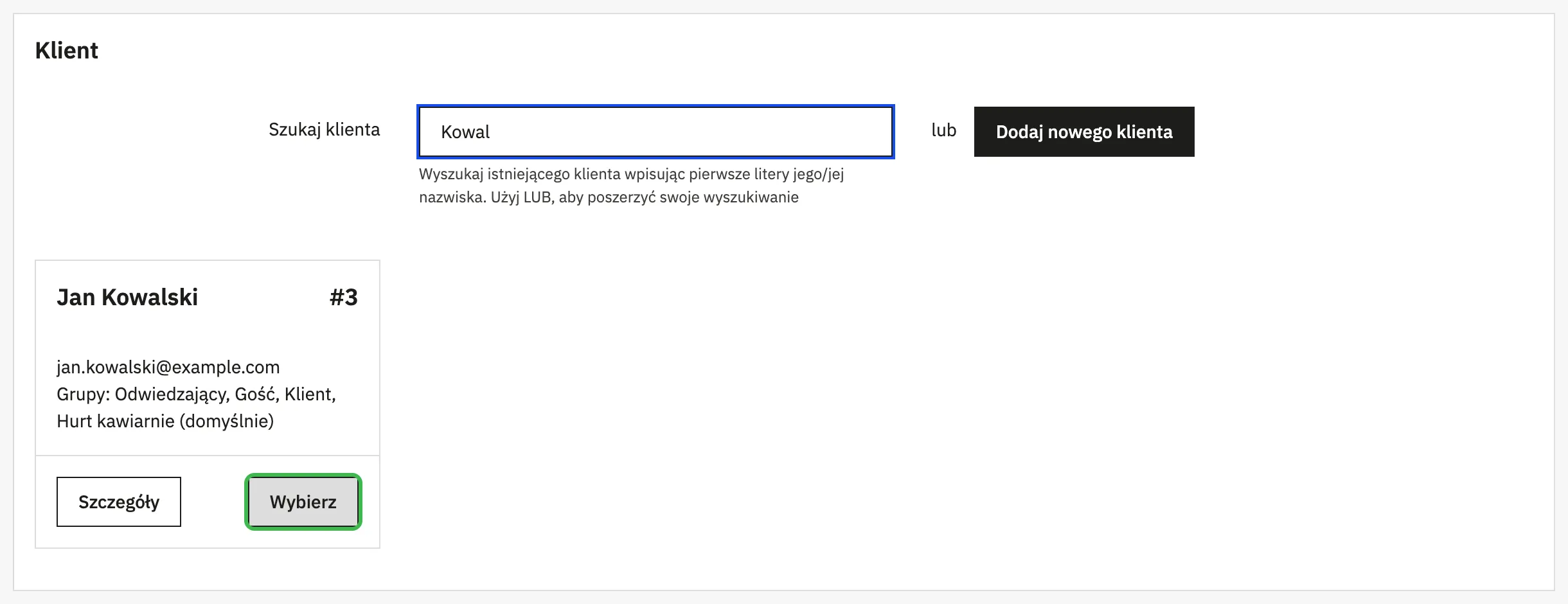The height and width of the screenshot is (604, 1568).
Task: Click the Grupy label in the card
Action: point(83,395)
